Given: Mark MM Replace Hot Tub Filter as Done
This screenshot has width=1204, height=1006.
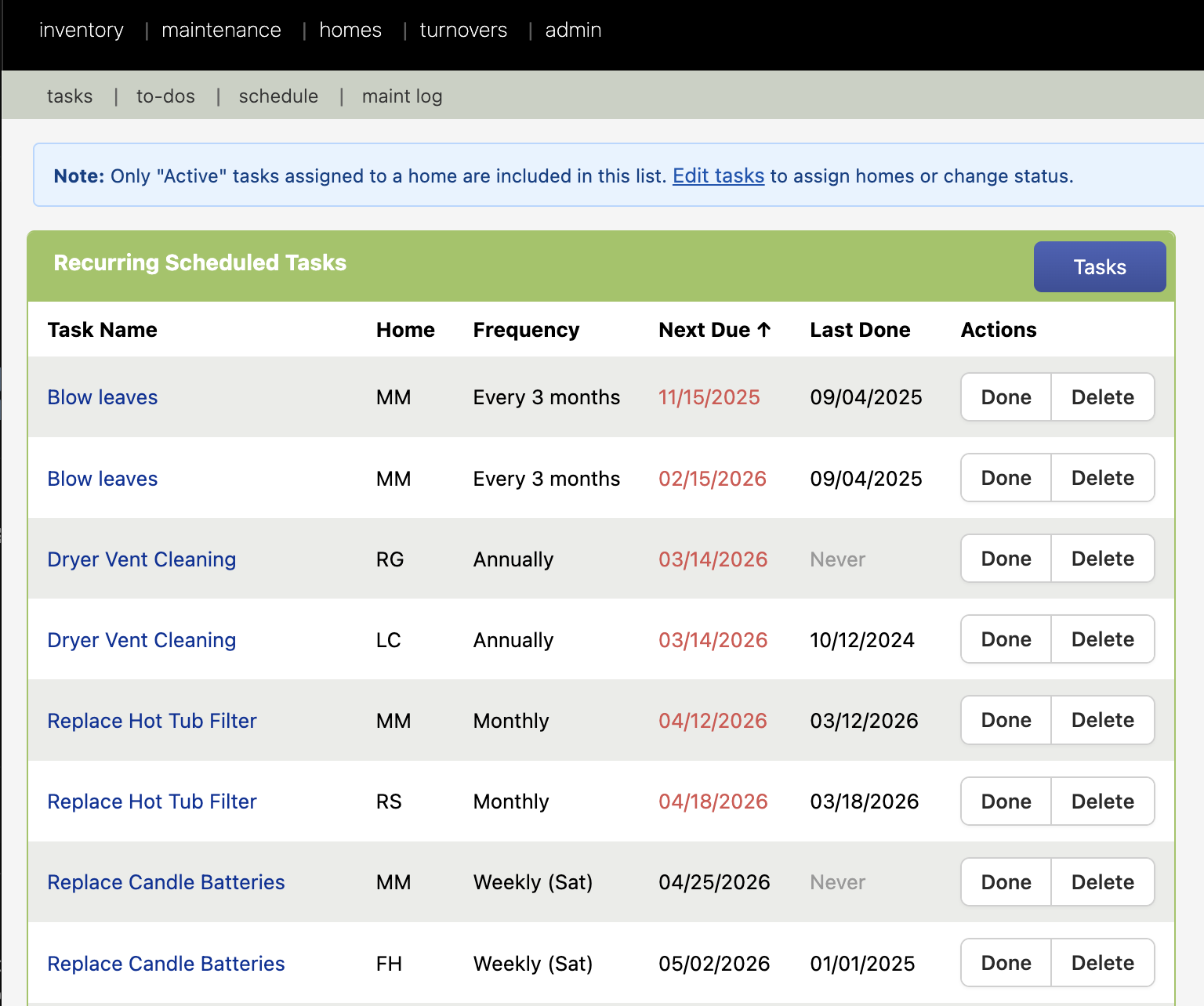Looking at the screenshot, I should click(1006, 720).
